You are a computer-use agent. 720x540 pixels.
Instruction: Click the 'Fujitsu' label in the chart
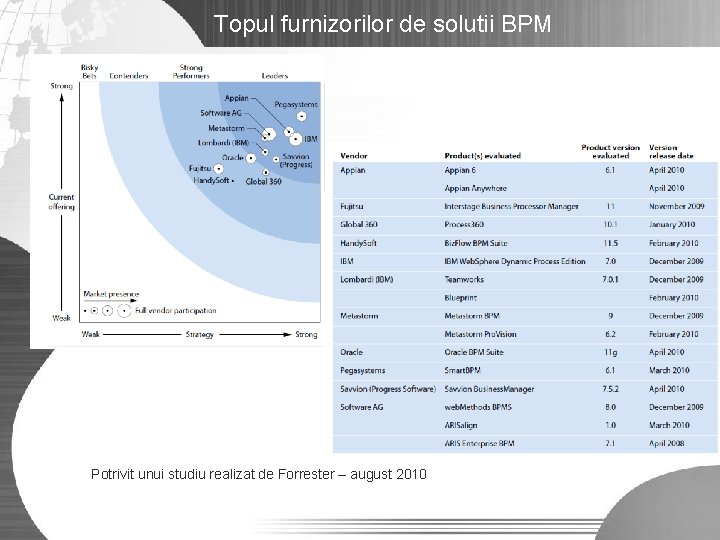click(200, 169)
